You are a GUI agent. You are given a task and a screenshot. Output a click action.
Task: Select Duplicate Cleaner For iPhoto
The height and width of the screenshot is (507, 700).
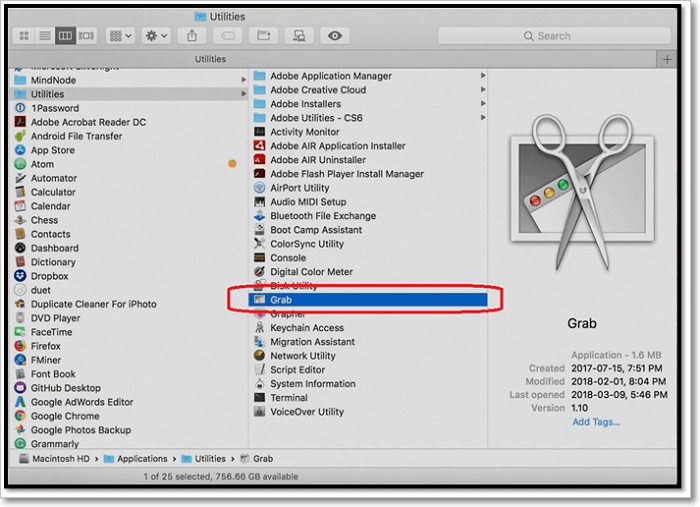(93, 304)
